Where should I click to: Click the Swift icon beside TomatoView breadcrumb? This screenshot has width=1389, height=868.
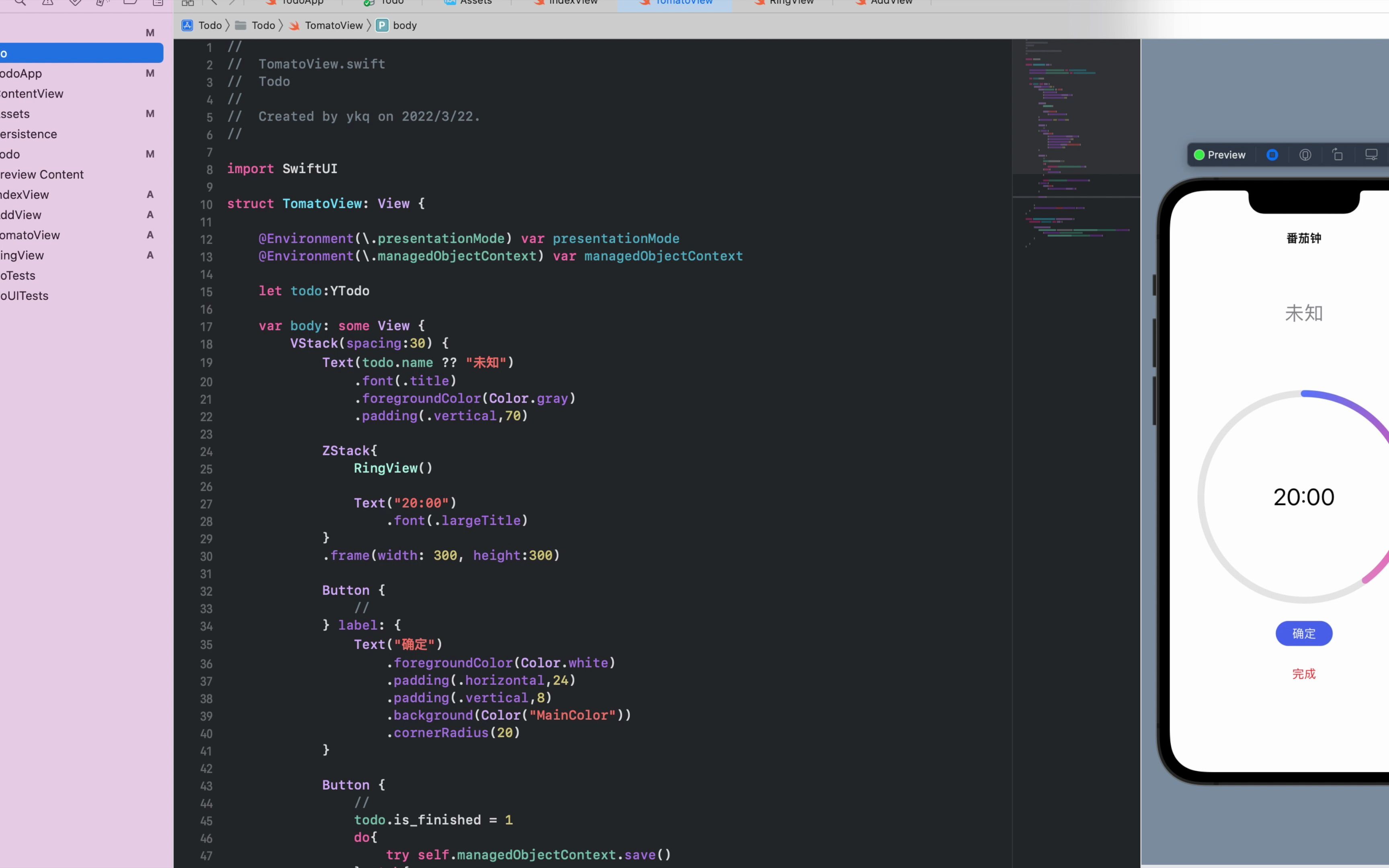295,25
